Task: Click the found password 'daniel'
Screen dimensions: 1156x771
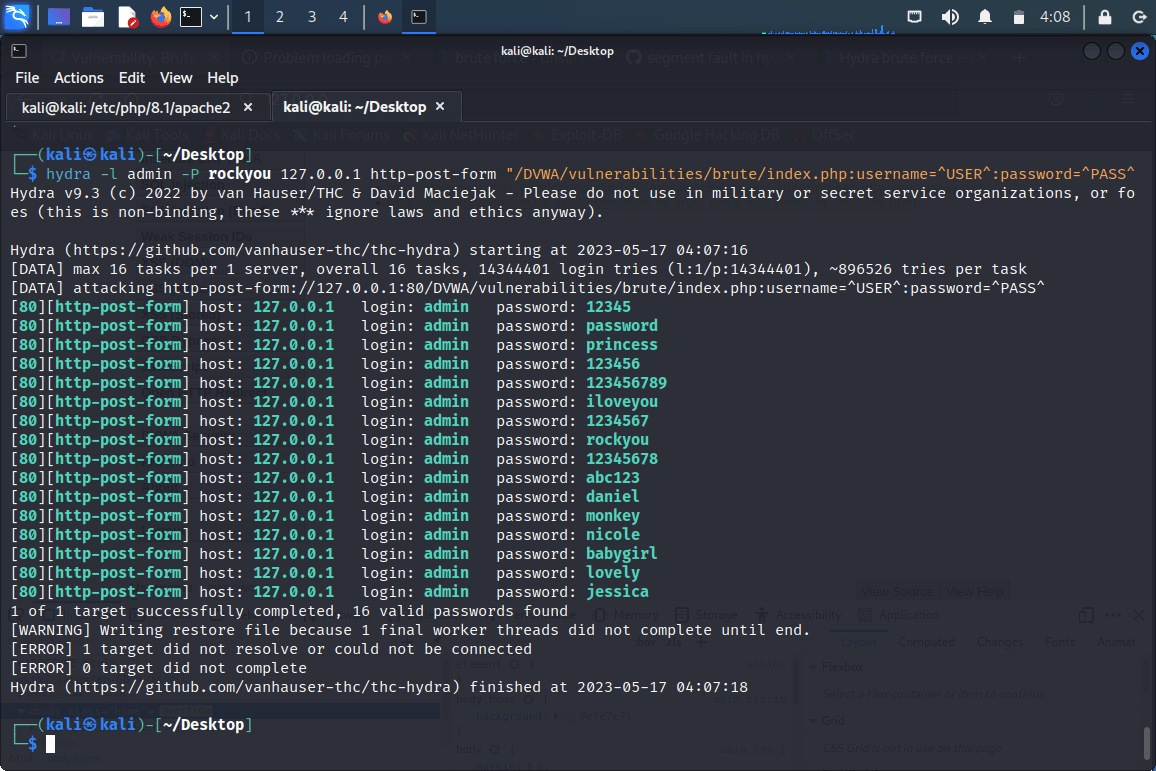Action: pyautogui.click(x=613, y=497)
